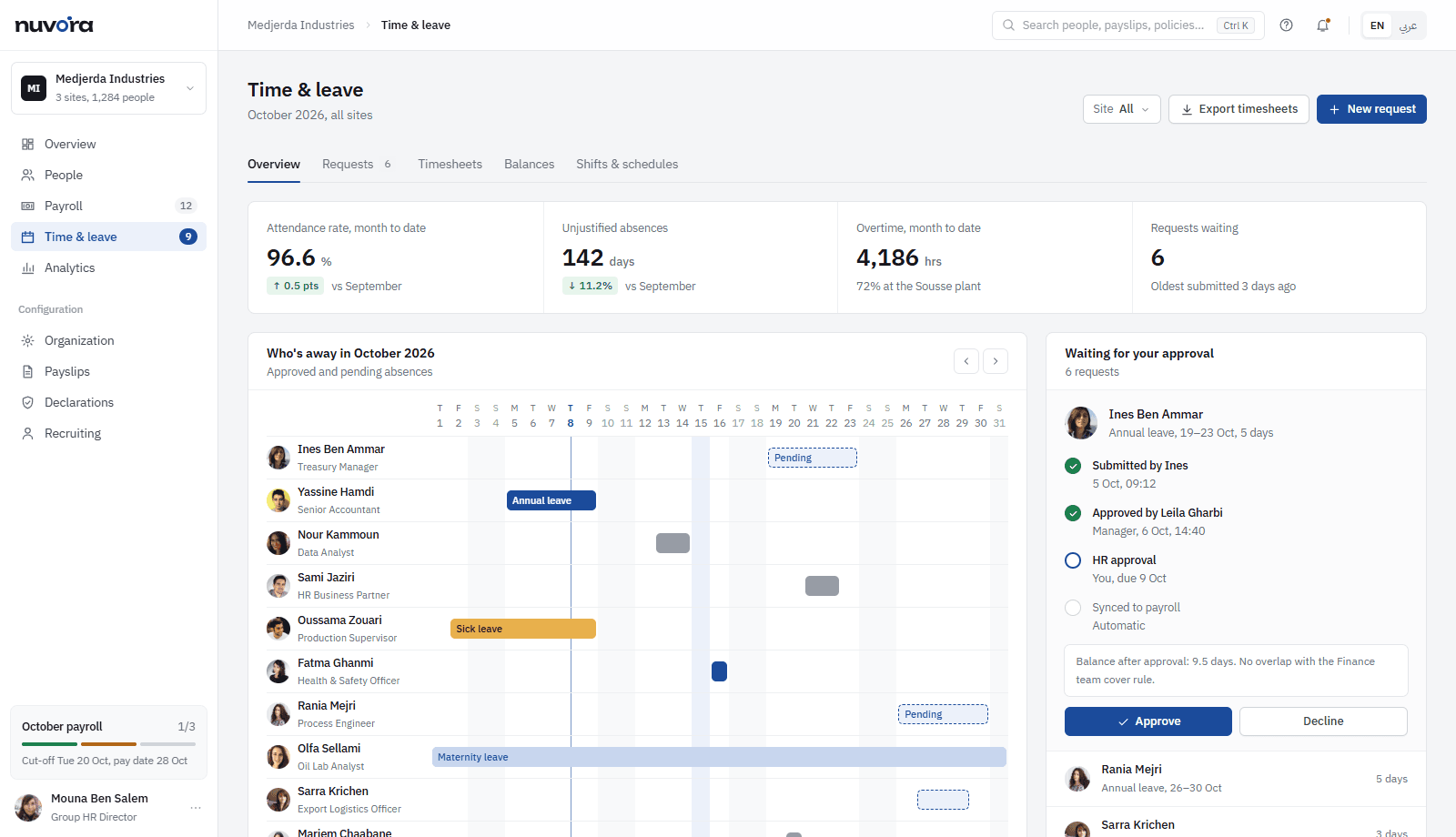Switch to the Timesheets tab
The width and height of the screenshot is (1456, 837).
(450, 165)
